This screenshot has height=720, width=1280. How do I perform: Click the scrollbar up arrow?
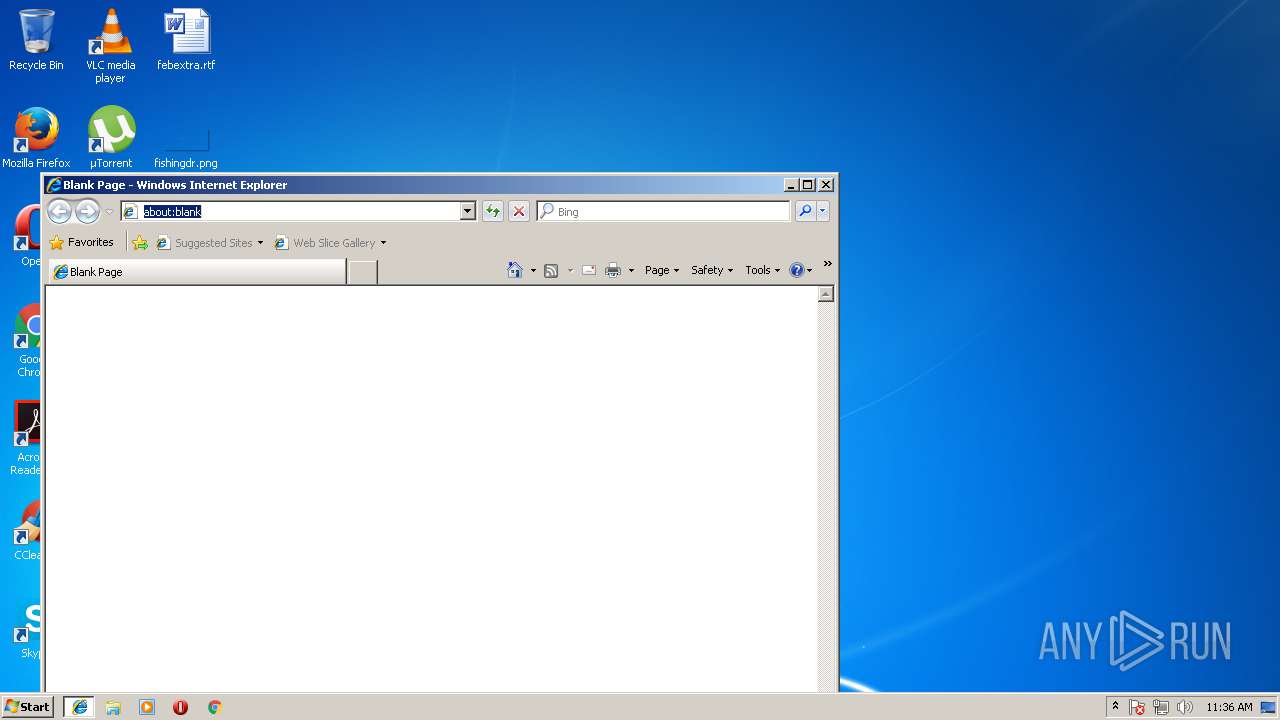pos(826,294)
